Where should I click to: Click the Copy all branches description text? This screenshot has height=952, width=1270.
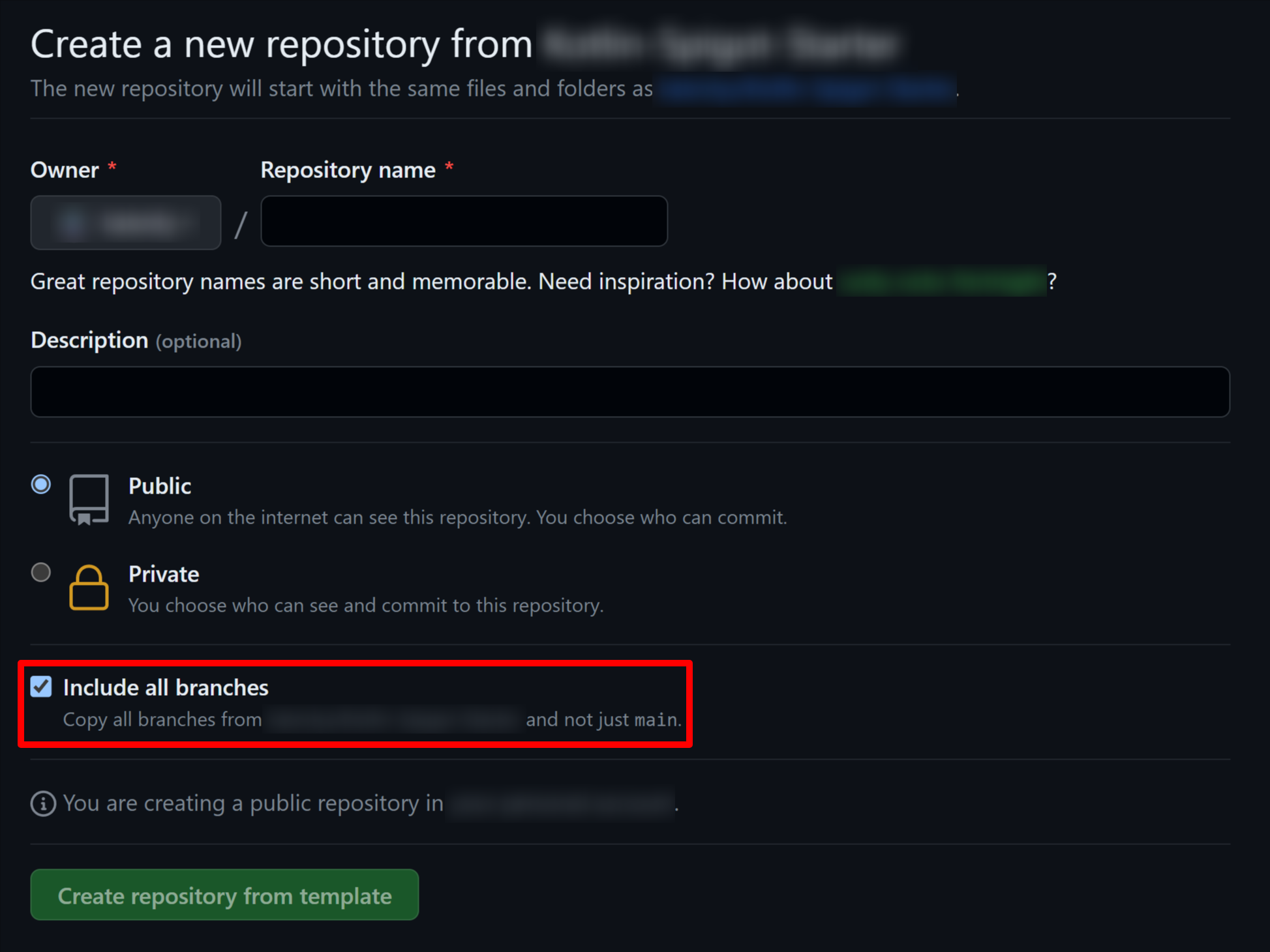372,720
